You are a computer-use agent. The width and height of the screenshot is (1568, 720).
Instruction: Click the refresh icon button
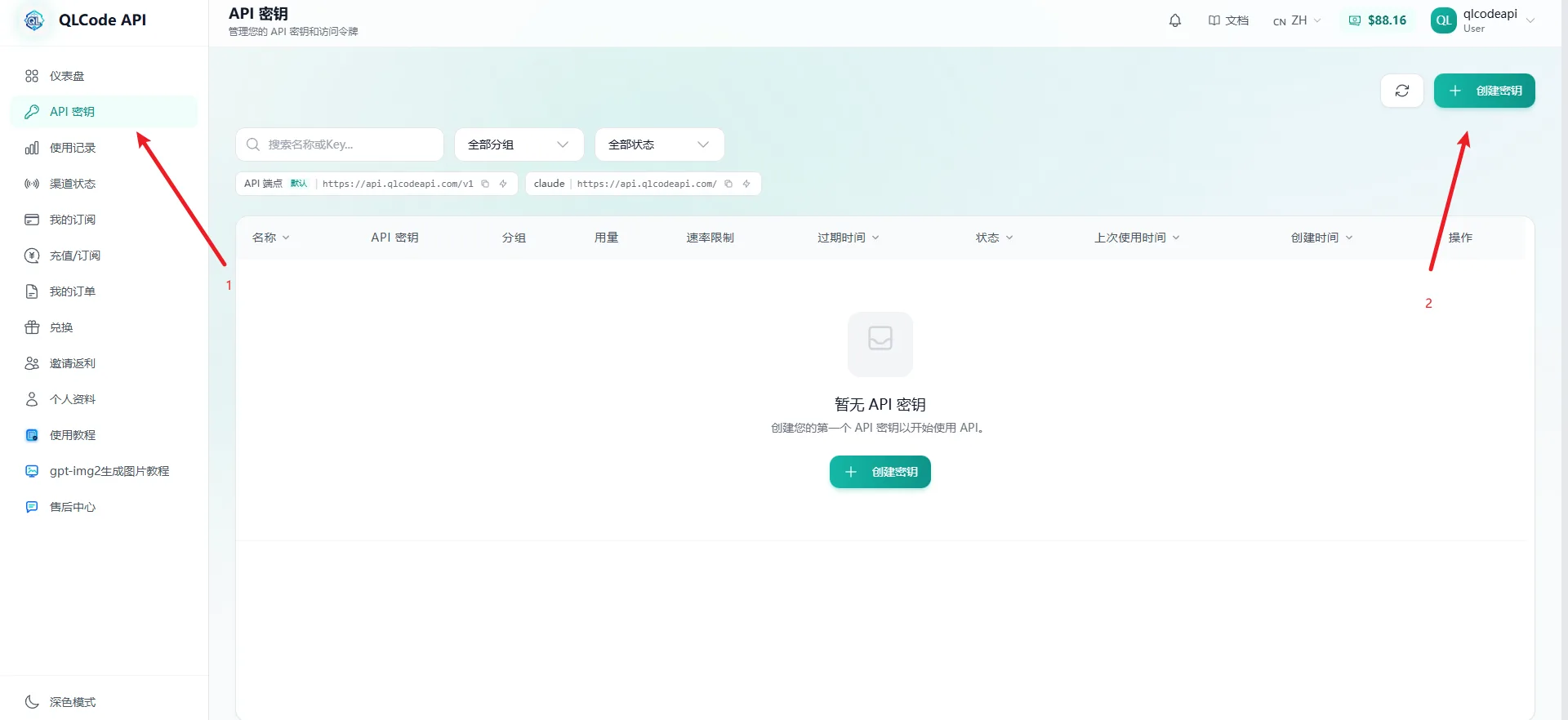[1402, 91]
